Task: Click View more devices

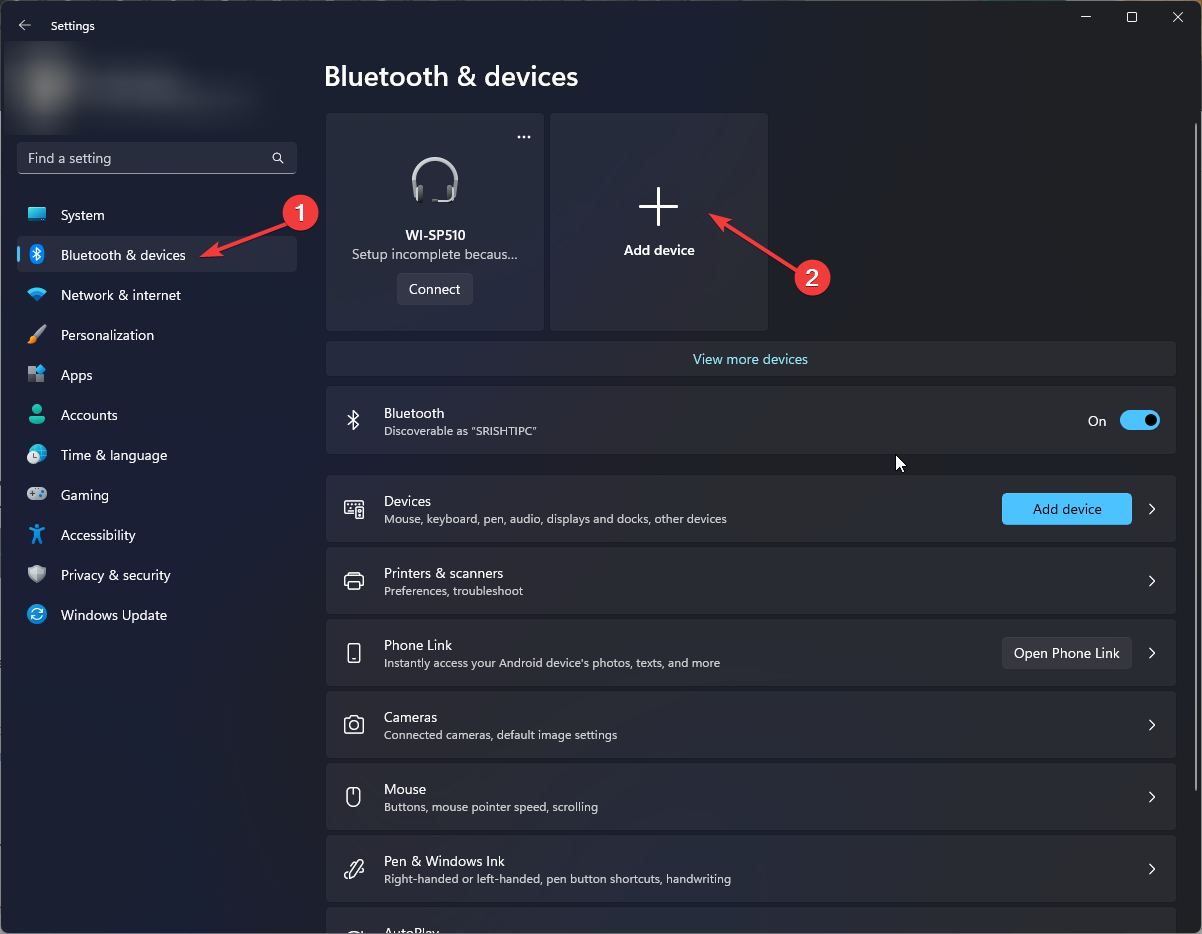Action: 750,358
